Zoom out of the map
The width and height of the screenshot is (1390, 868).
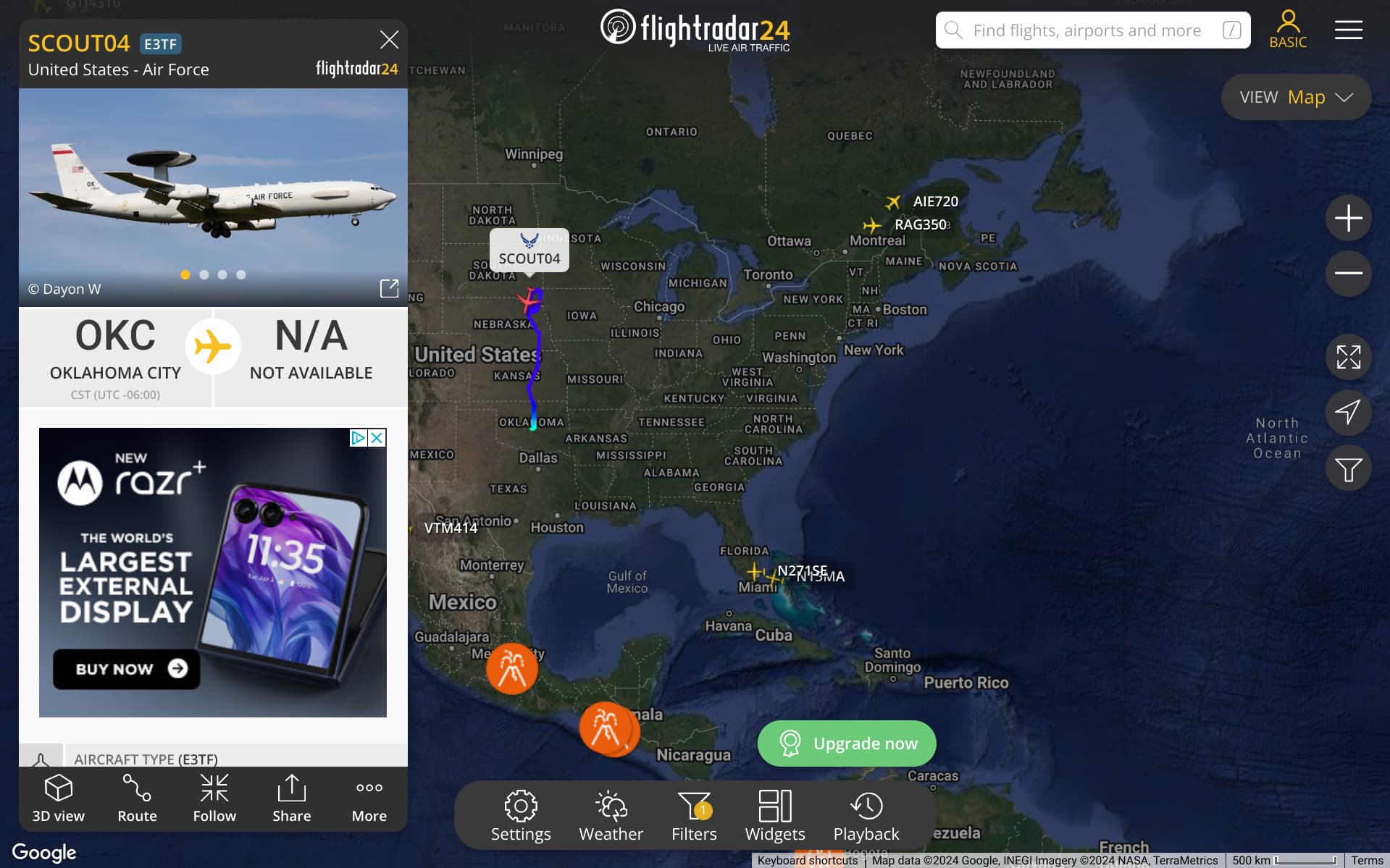pos(1348,273)
